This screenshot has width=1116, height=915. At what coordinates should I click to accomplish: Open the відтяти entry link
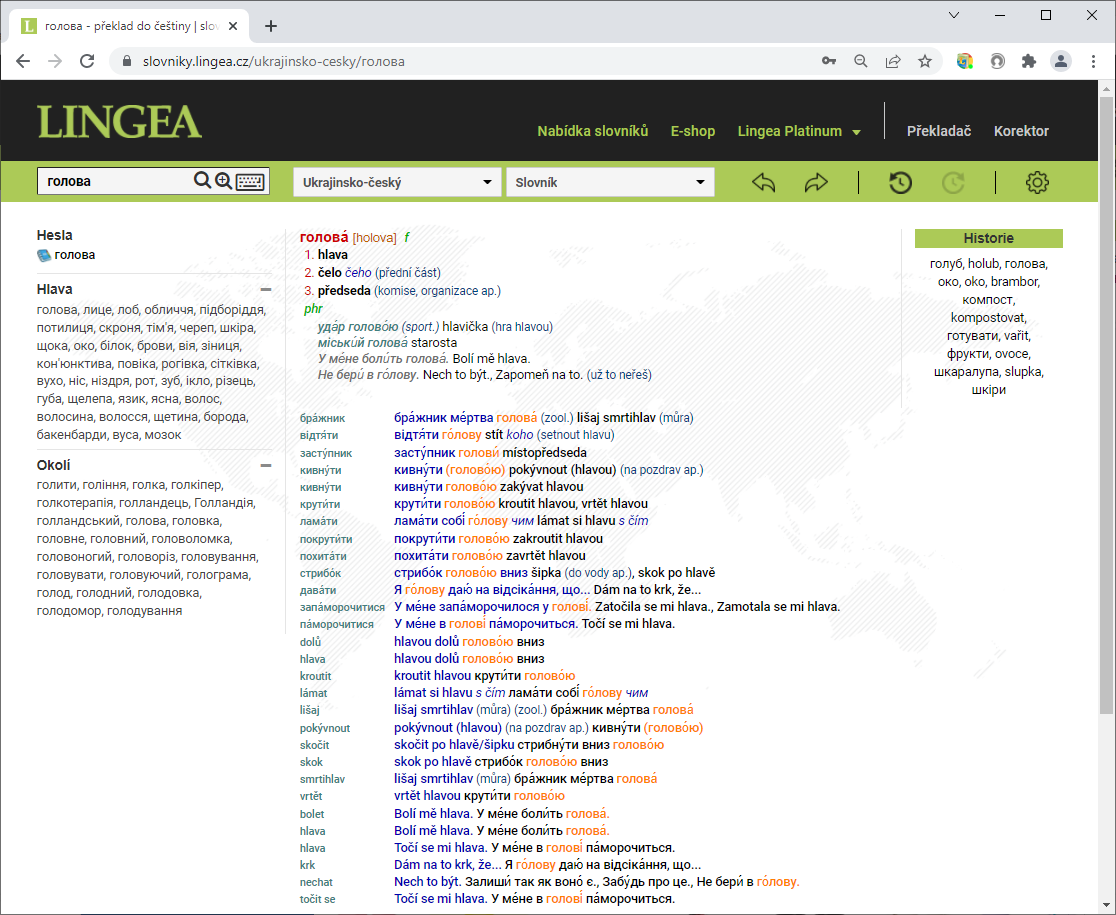click(319, 435)
